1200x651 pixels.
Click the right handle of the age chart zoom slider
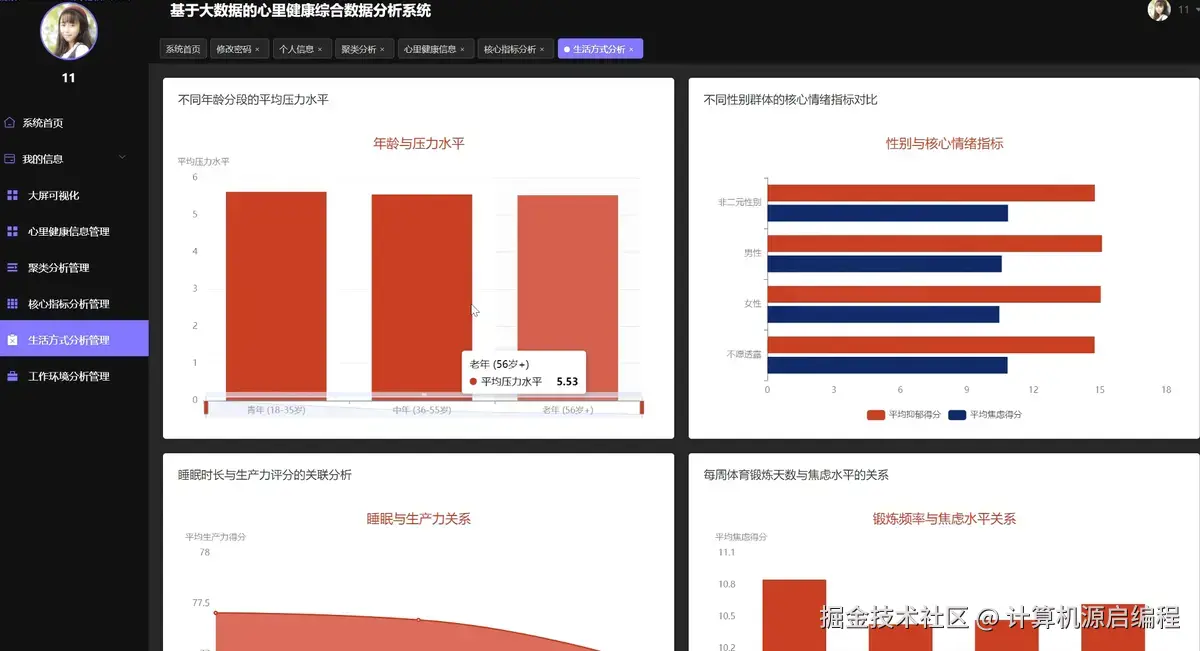[x=641, y=407]
